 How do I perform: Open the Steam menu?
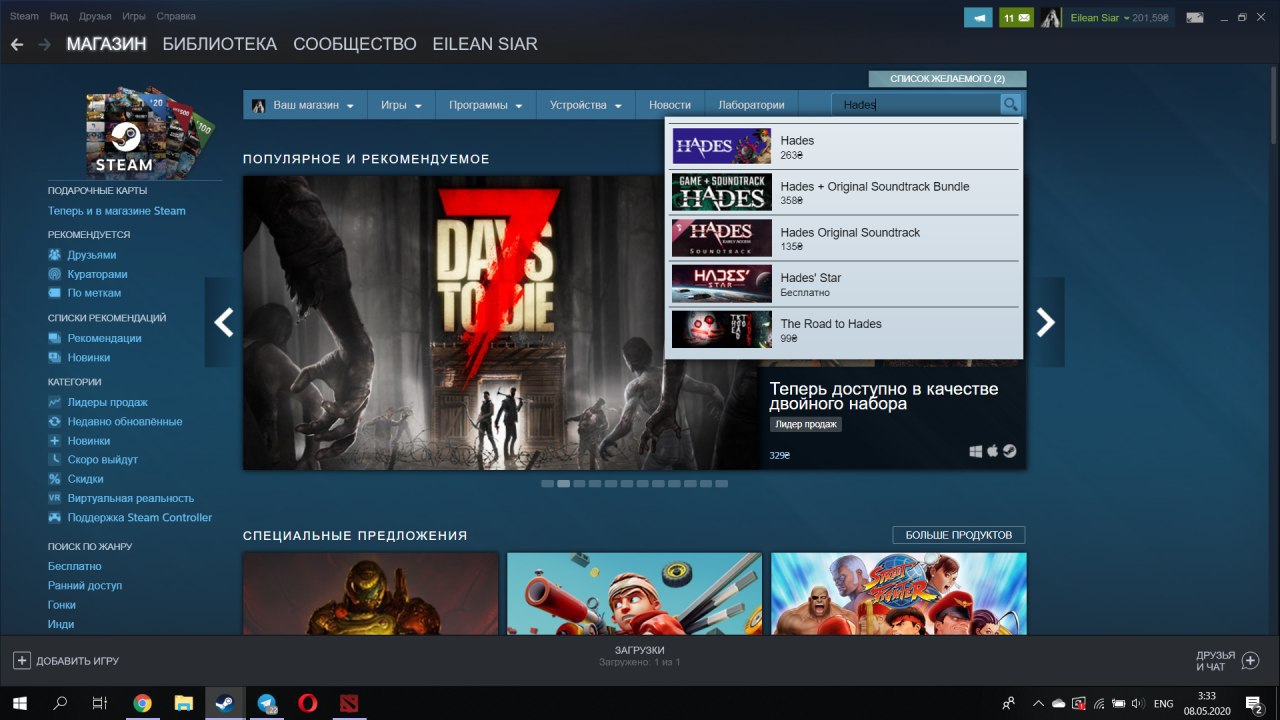click(x=24, y=17)
